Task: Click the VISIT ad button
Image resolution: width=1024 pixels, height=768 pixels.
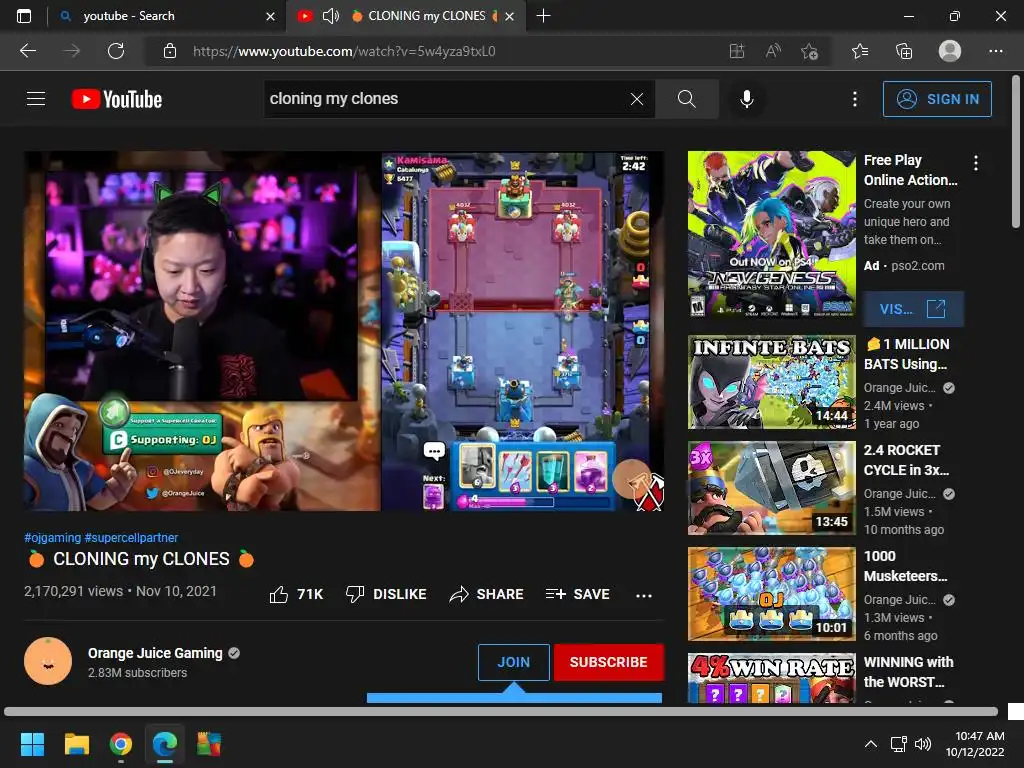Action: pos(913,309)
